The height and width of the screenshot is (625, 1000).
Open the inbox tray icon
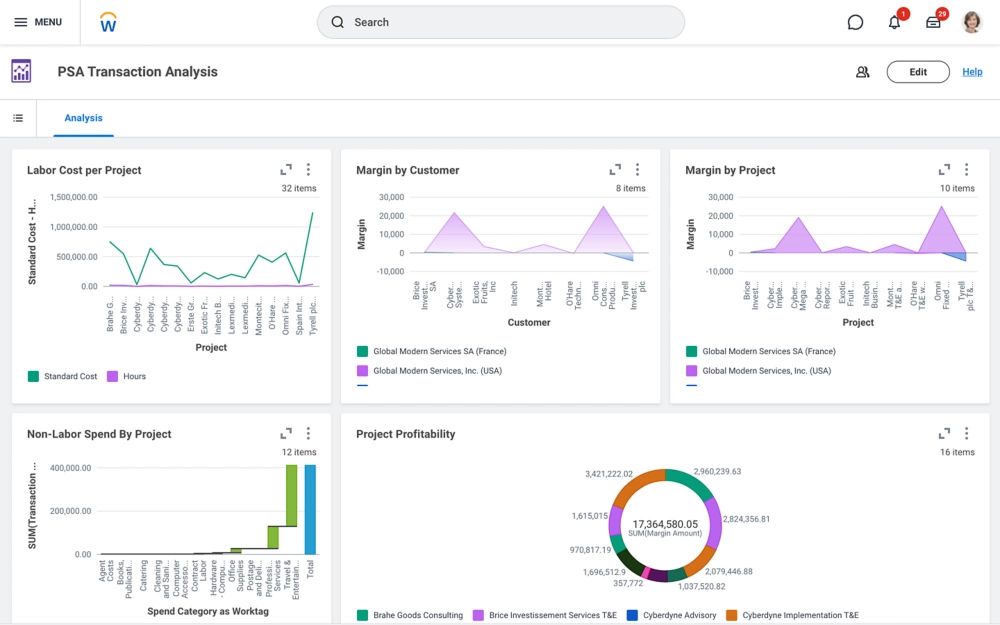coord(933,22)
